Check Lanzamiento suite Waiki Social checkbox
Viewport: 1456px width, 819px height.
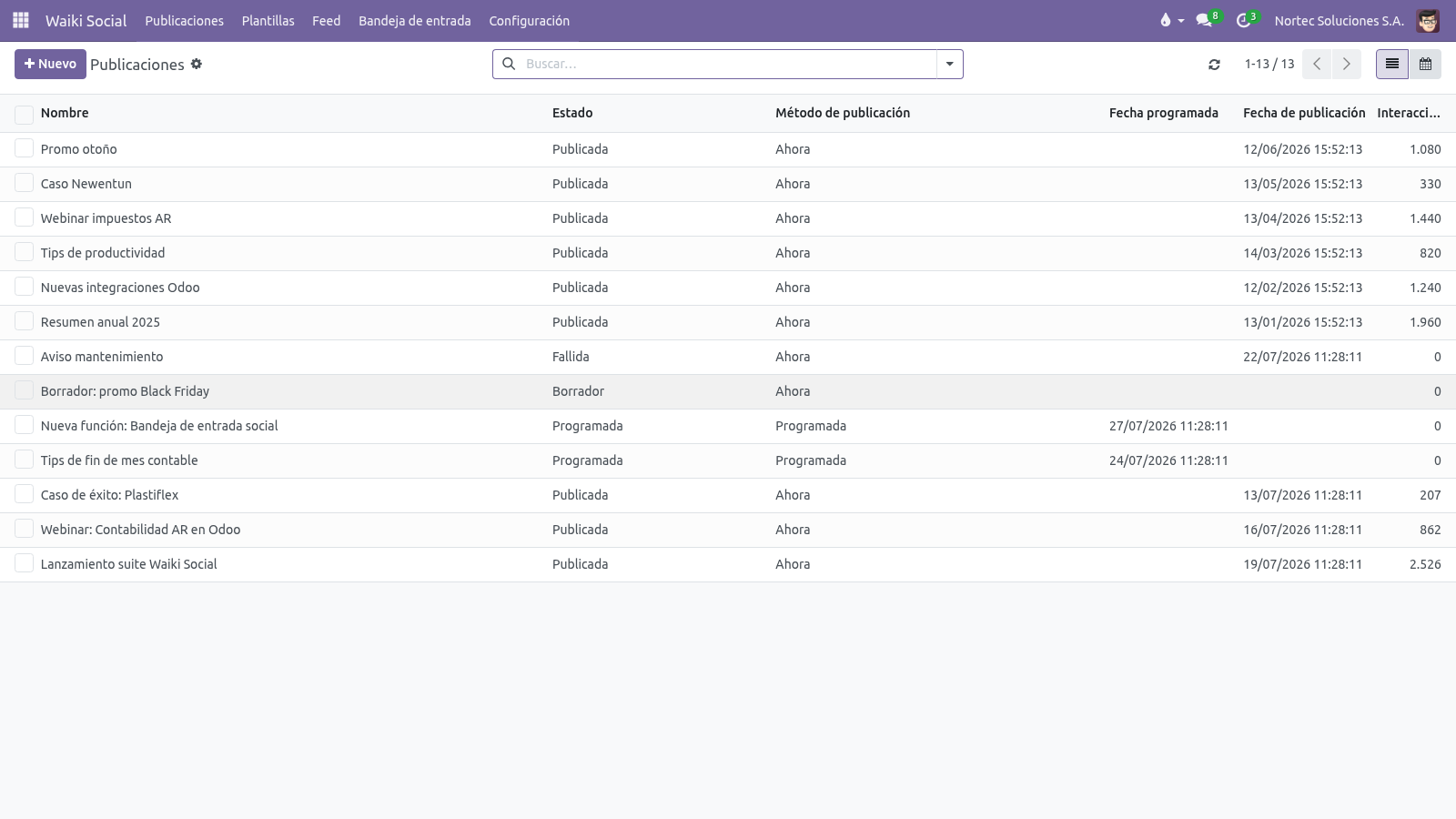click(24, 563)
